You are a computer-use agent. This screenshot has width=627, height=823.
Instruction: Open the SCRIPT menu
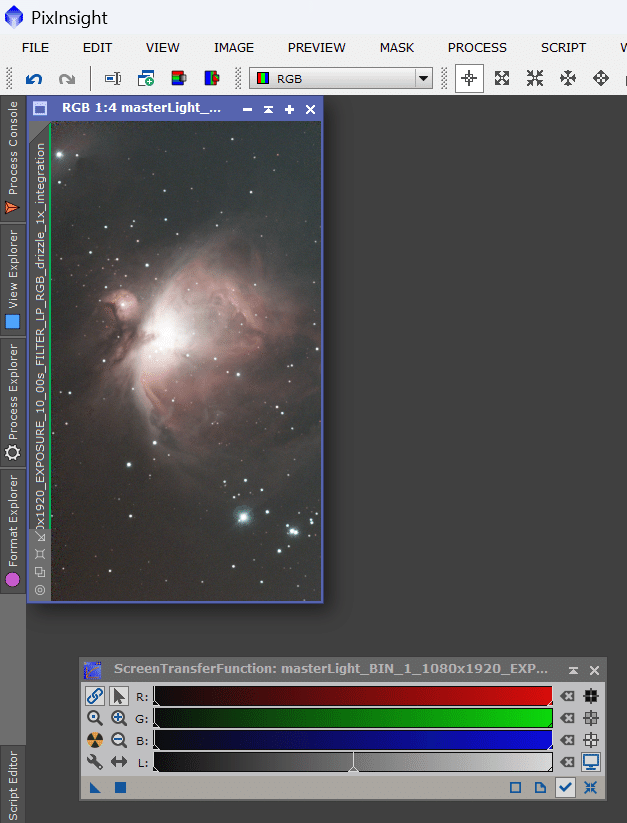coord(564,48)
